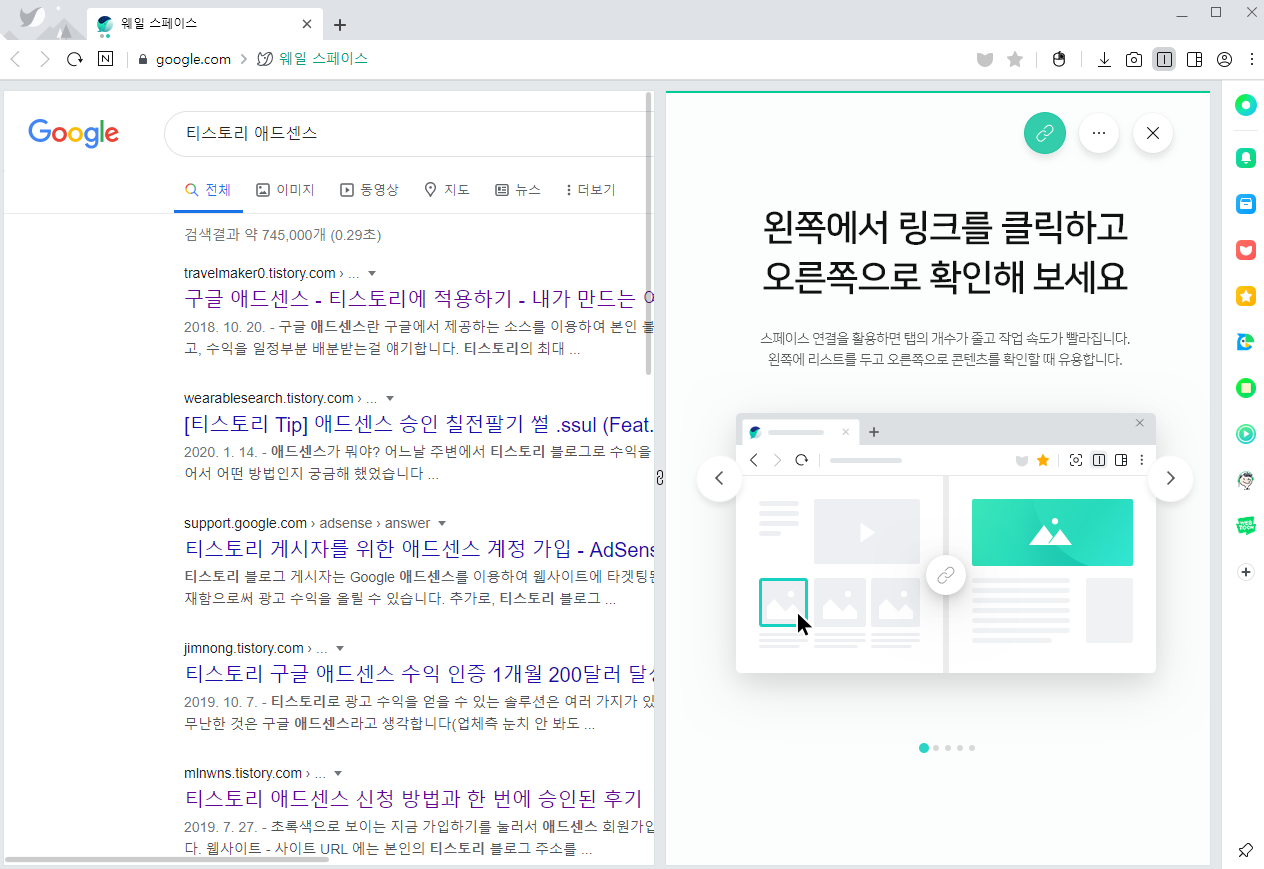Click the gray shield icon in the address bar
The image size is (1264, 869).
click(x=985, y=60)
